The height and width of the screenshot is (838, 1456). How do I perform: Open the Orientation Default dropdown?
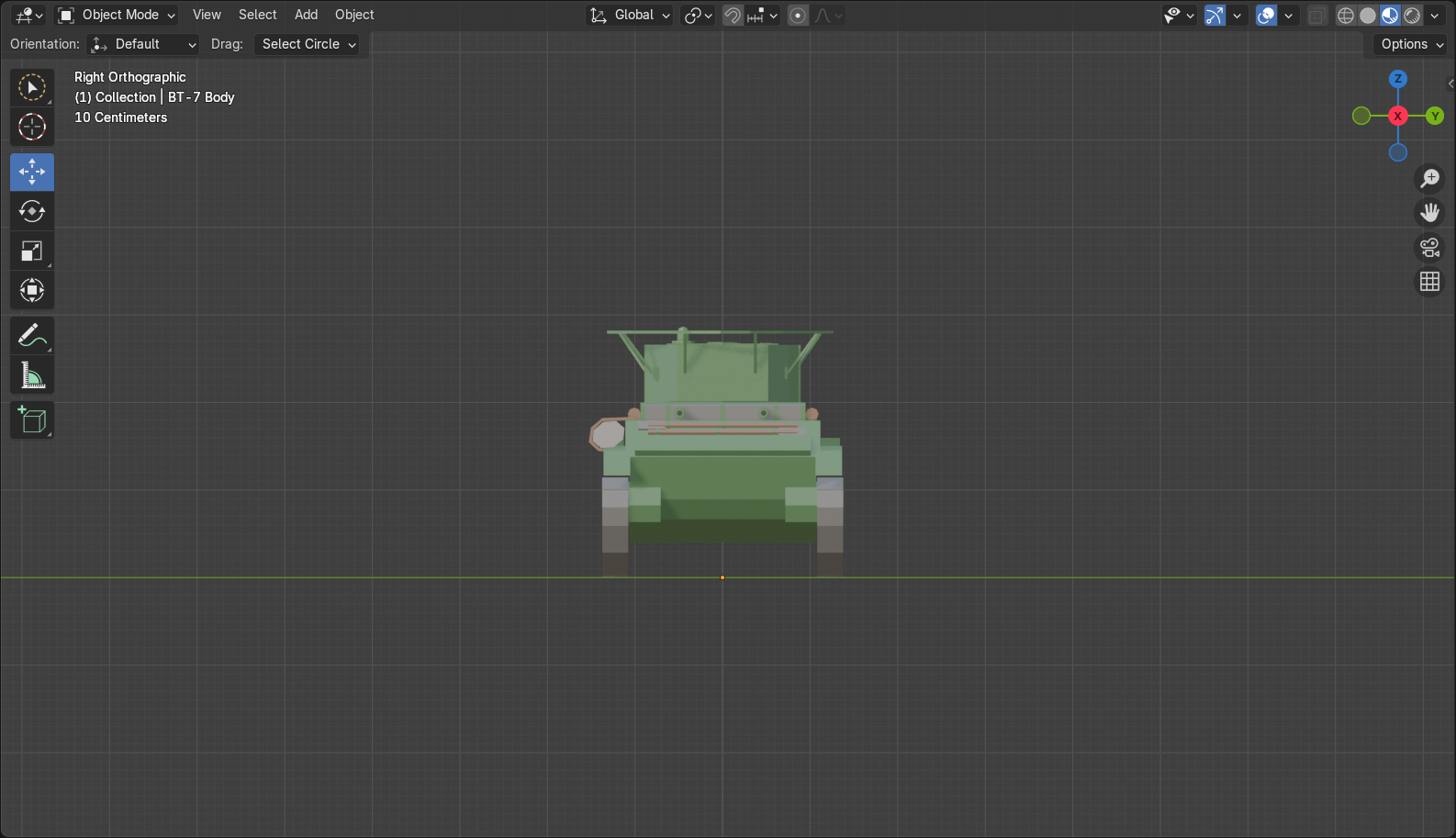click(142, 44)
